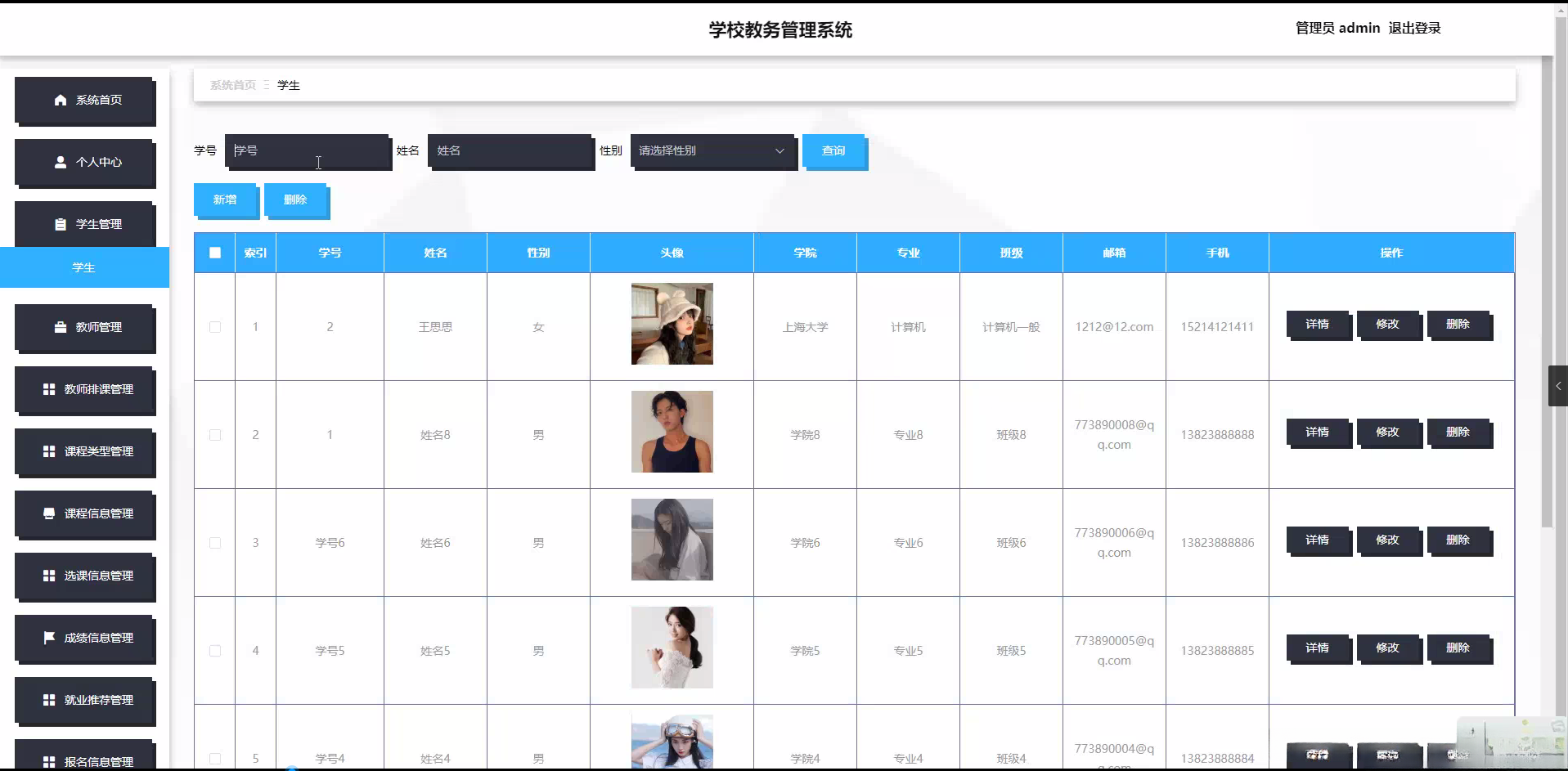
Task: Open the 教师排课管理 sidebar menu
Action: coord(84,389)
